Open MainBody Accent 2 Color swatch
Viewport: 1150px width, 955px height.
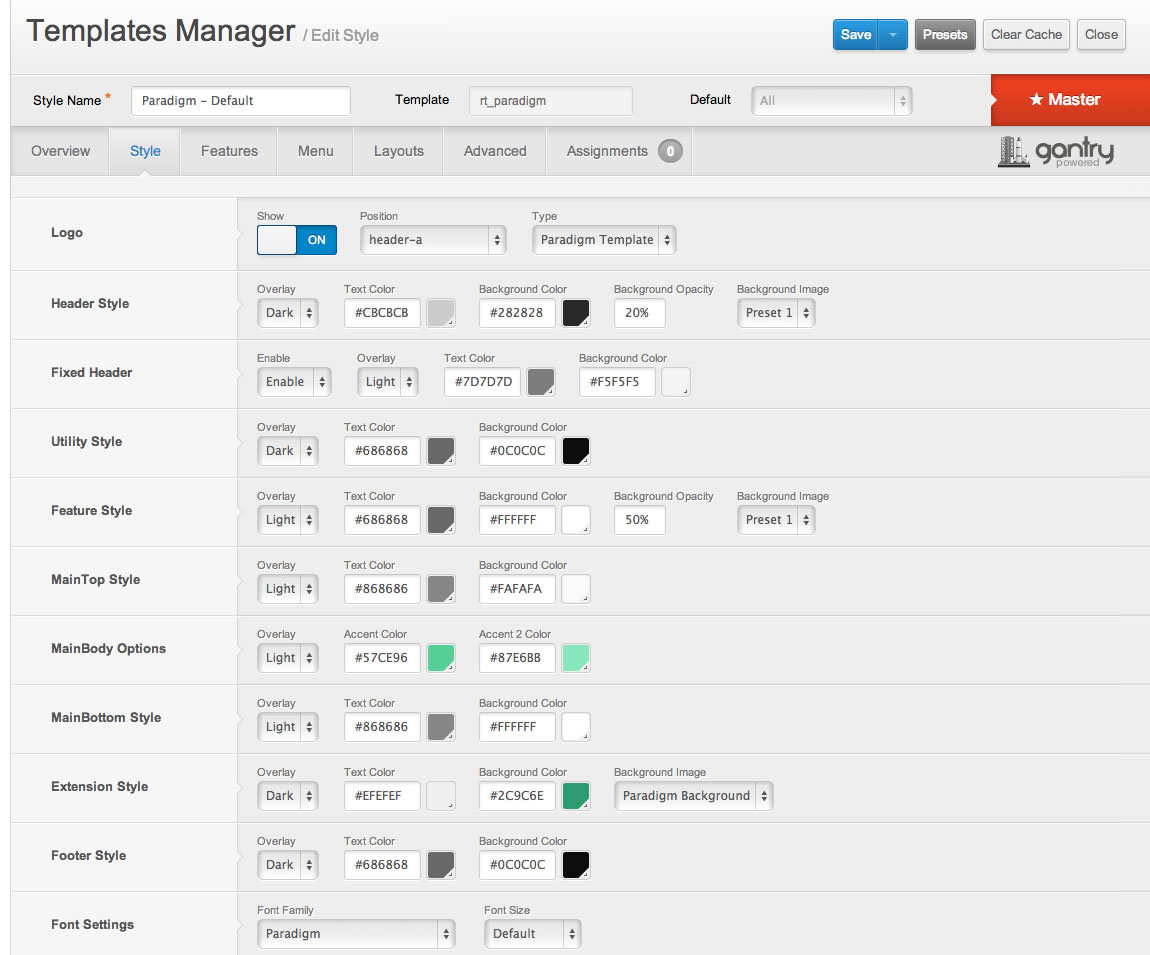pos(576,657)
